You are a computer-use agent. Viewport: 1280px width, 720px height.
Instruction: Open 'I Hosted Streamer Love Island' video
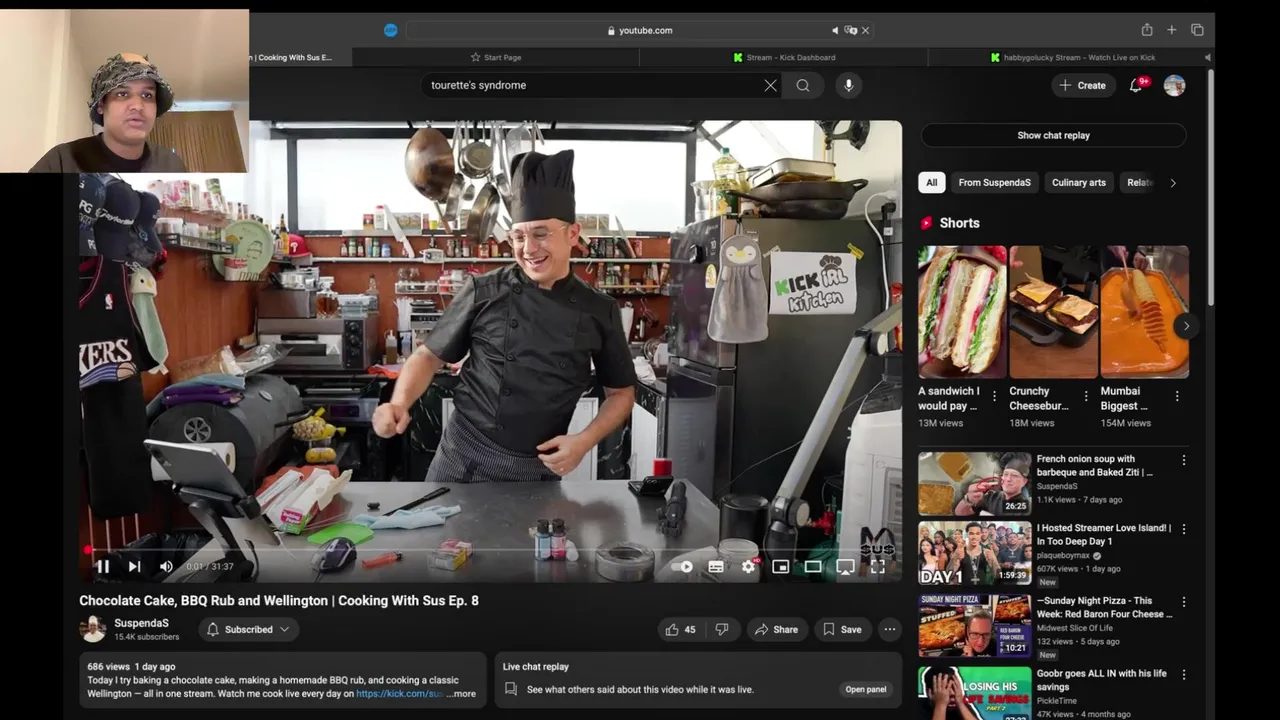click(974, 553)
